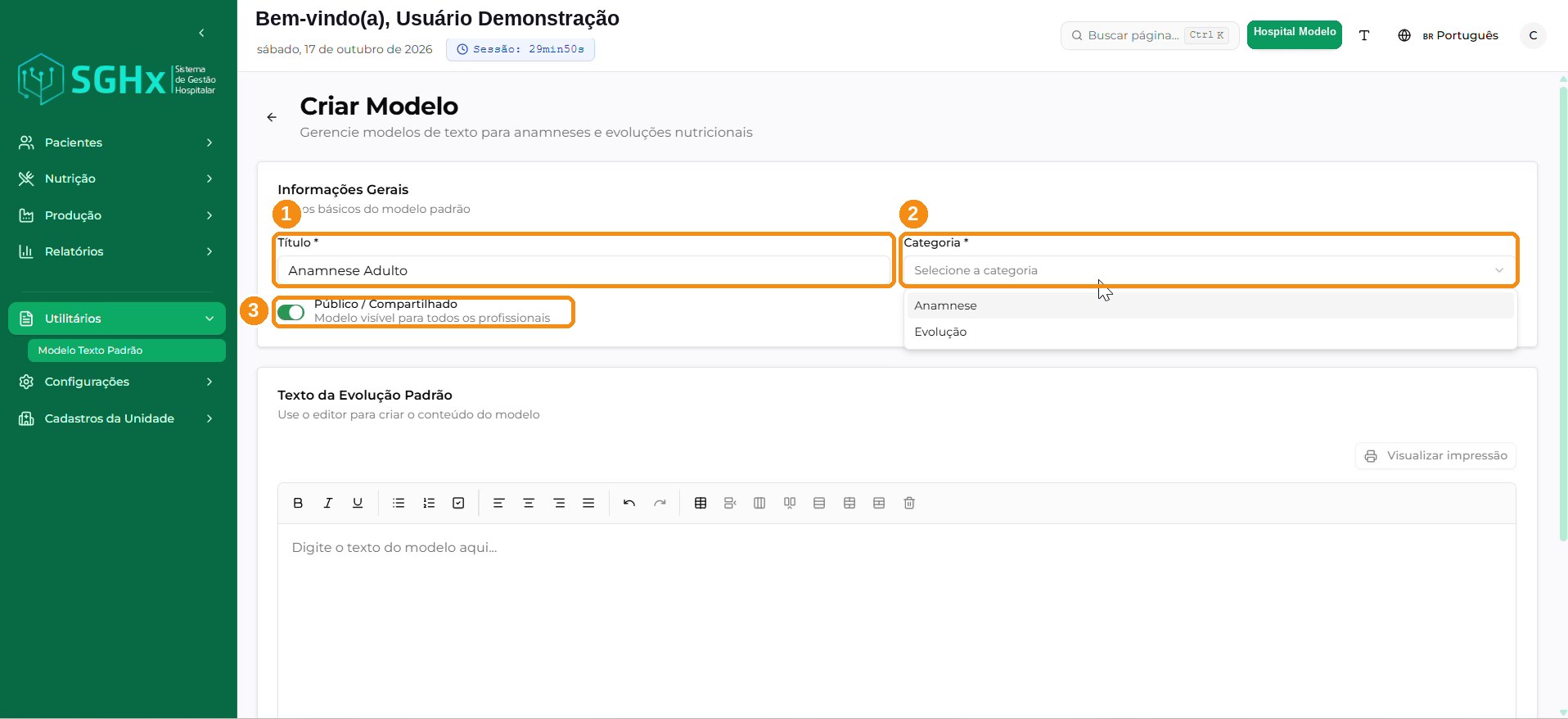The width and height of the screenshot is (1568, 719).
Task: Insert a bulleted list
Action: pyautogui.click(x=399, y=503)
